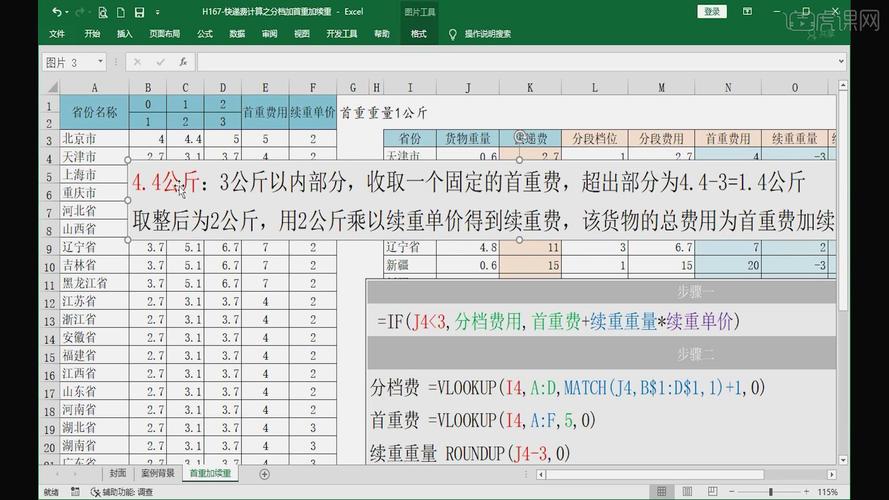Open the 审阅 ribbon tab
Screen dimensions: 889x500
click(x=269, y=34)
